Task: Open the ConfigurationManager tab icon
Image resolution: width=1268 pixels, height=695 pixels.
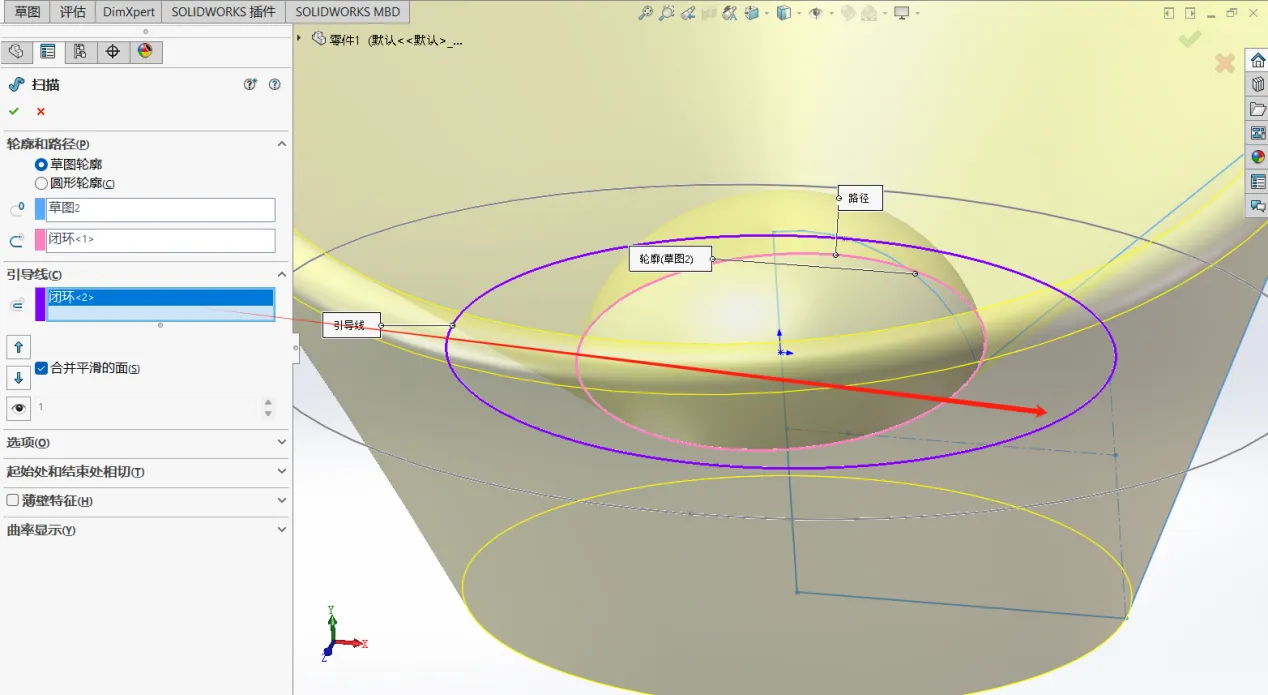Action: point(80,52)
